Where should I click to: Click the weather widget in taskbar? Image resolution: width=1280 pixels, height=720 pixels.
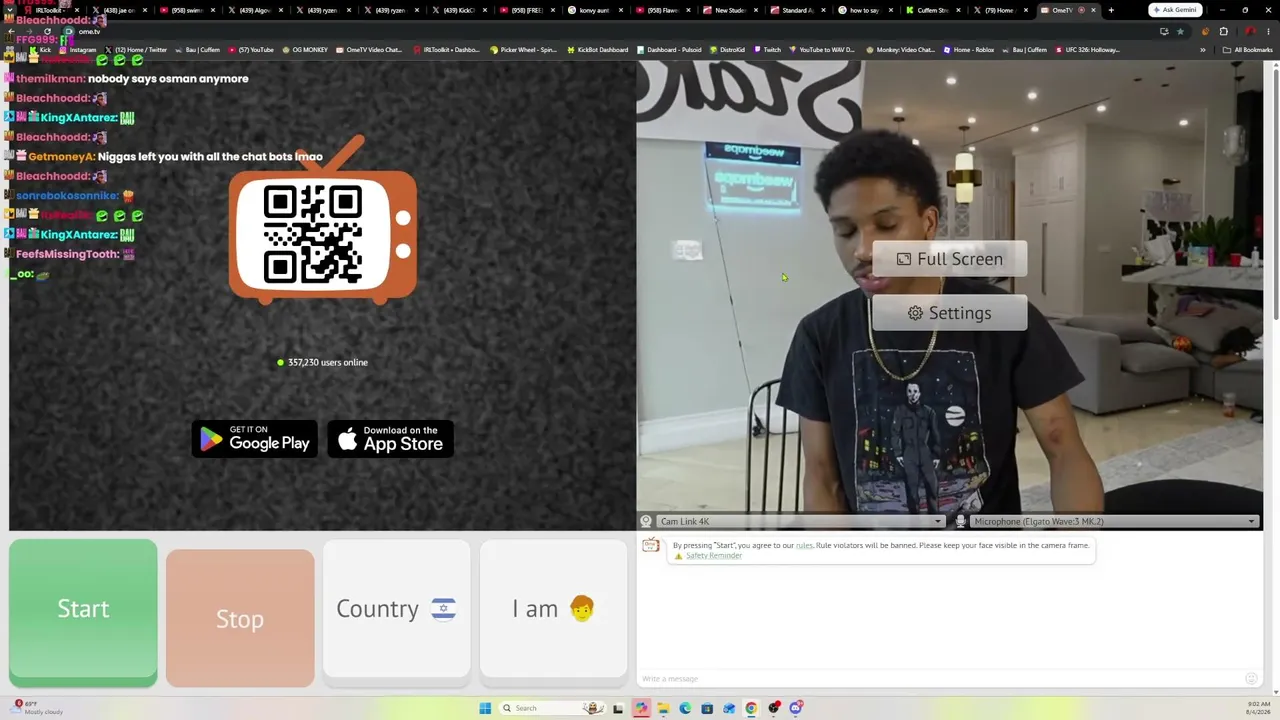pos(38,708)
